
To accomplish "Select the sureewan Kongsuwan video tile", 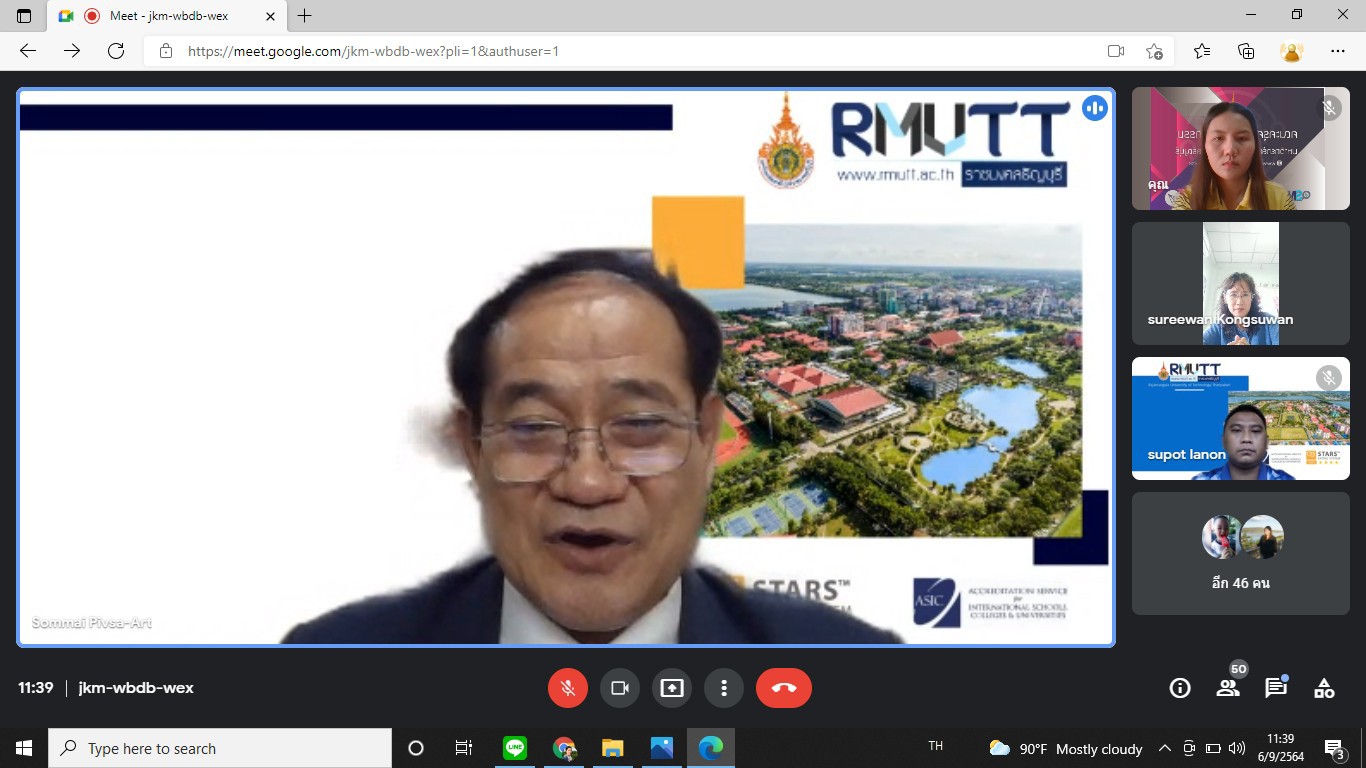I will click(x=1240, y=284).
